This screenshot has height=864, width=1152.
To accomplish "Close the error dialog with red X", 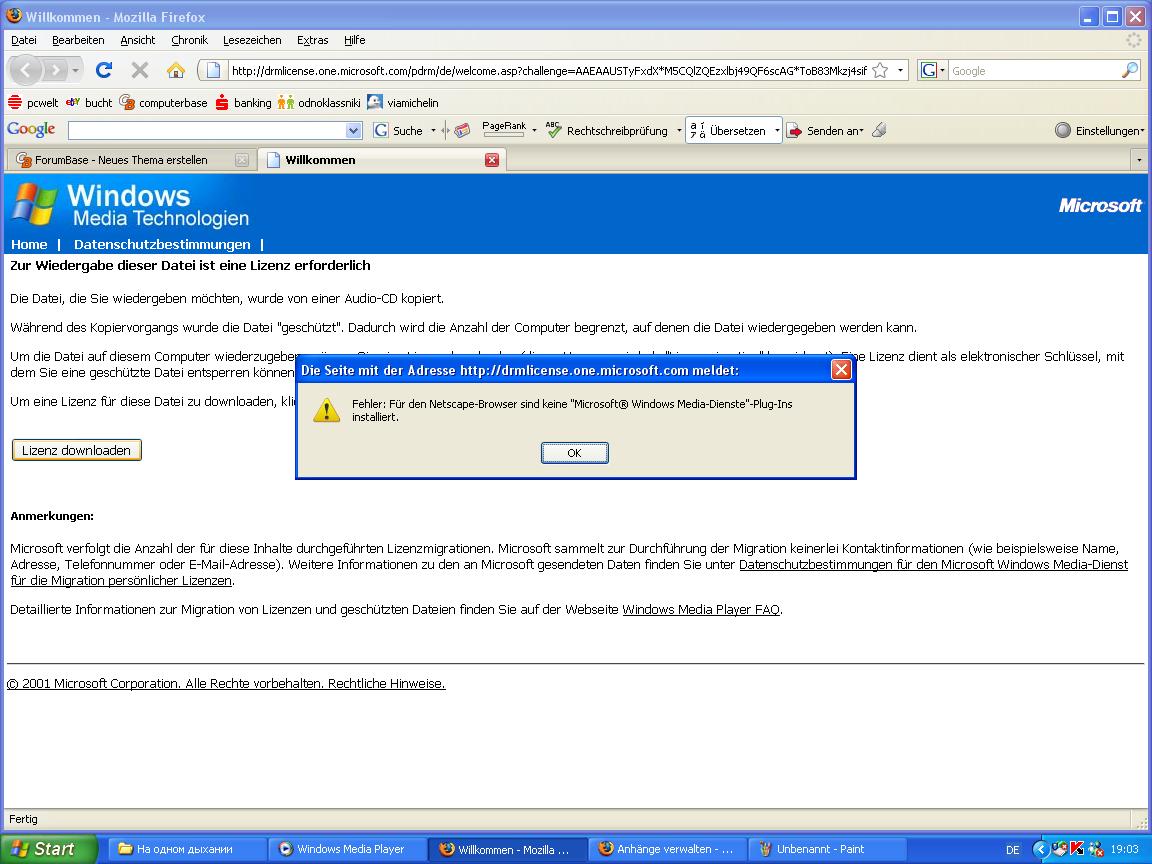I will pos(841,370).
